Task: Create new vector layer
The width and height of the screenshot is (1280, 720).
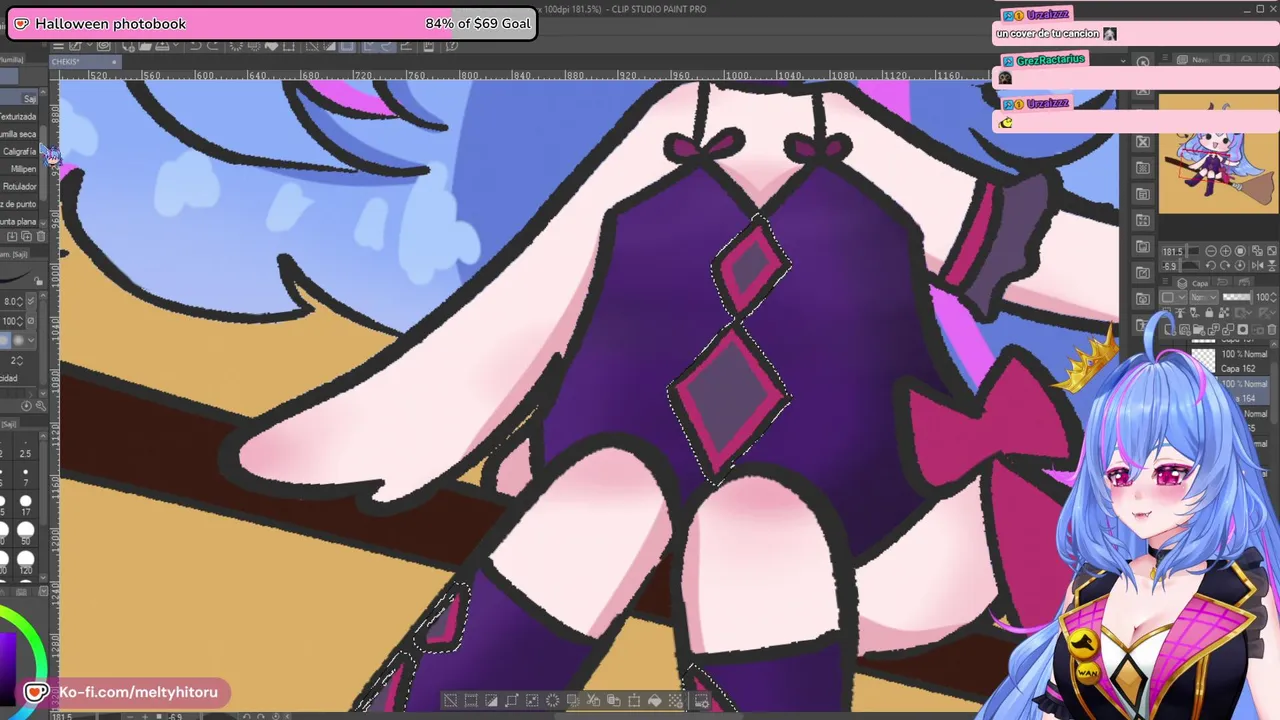Action: (1185, 329)
